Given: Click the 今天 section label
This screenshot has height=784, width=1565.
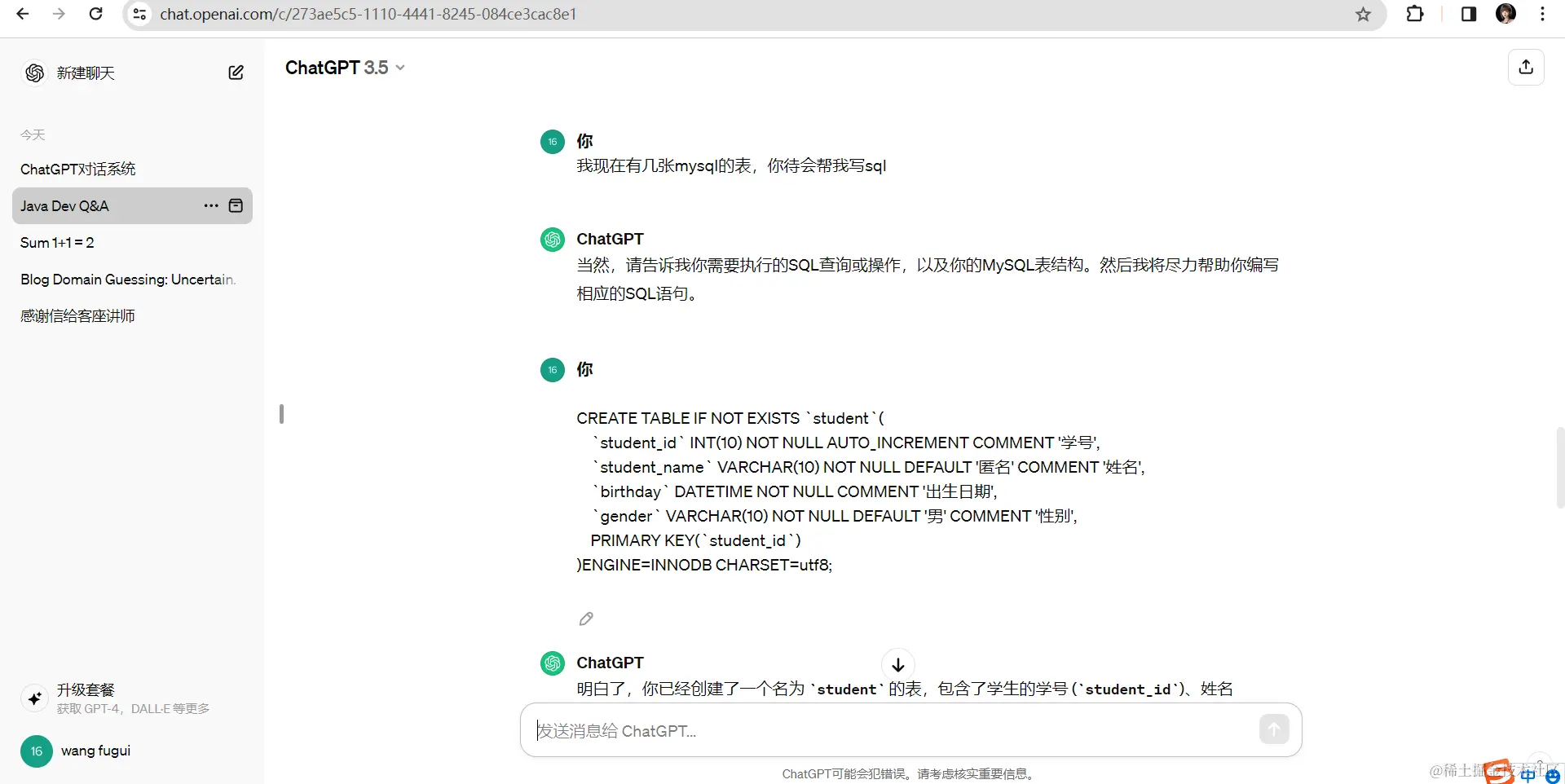Looking at the screenshot, I should click(33, 134).
